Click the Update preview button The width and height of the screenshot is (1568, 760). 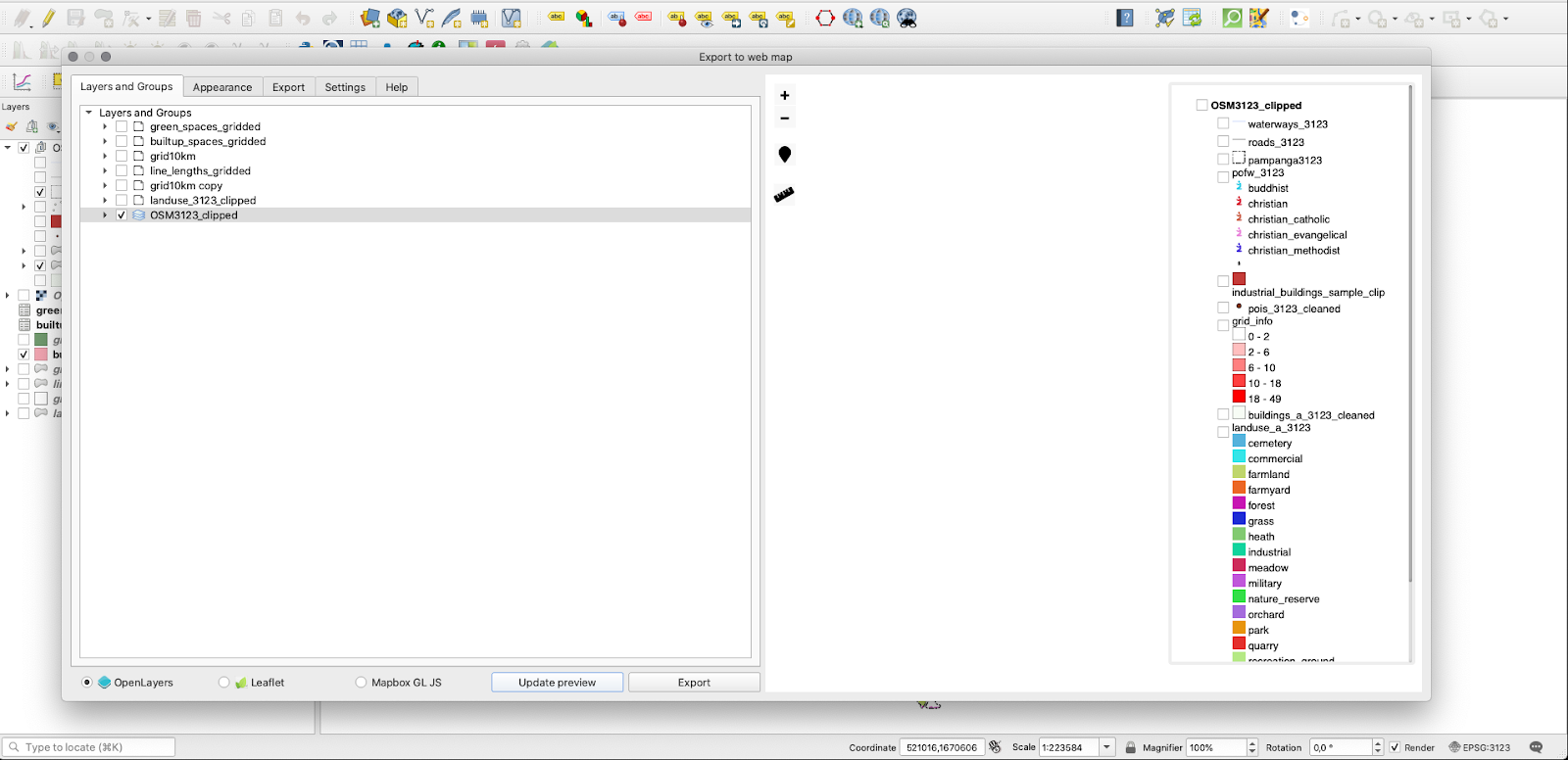(x=557, y=683)
